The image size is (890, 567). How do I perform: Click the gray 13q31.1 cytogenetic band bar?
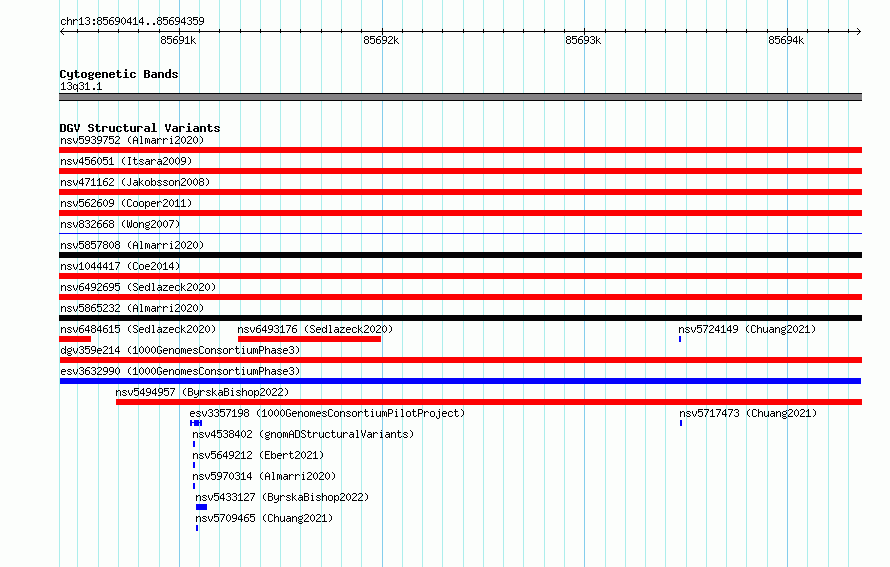click(460, 97)
